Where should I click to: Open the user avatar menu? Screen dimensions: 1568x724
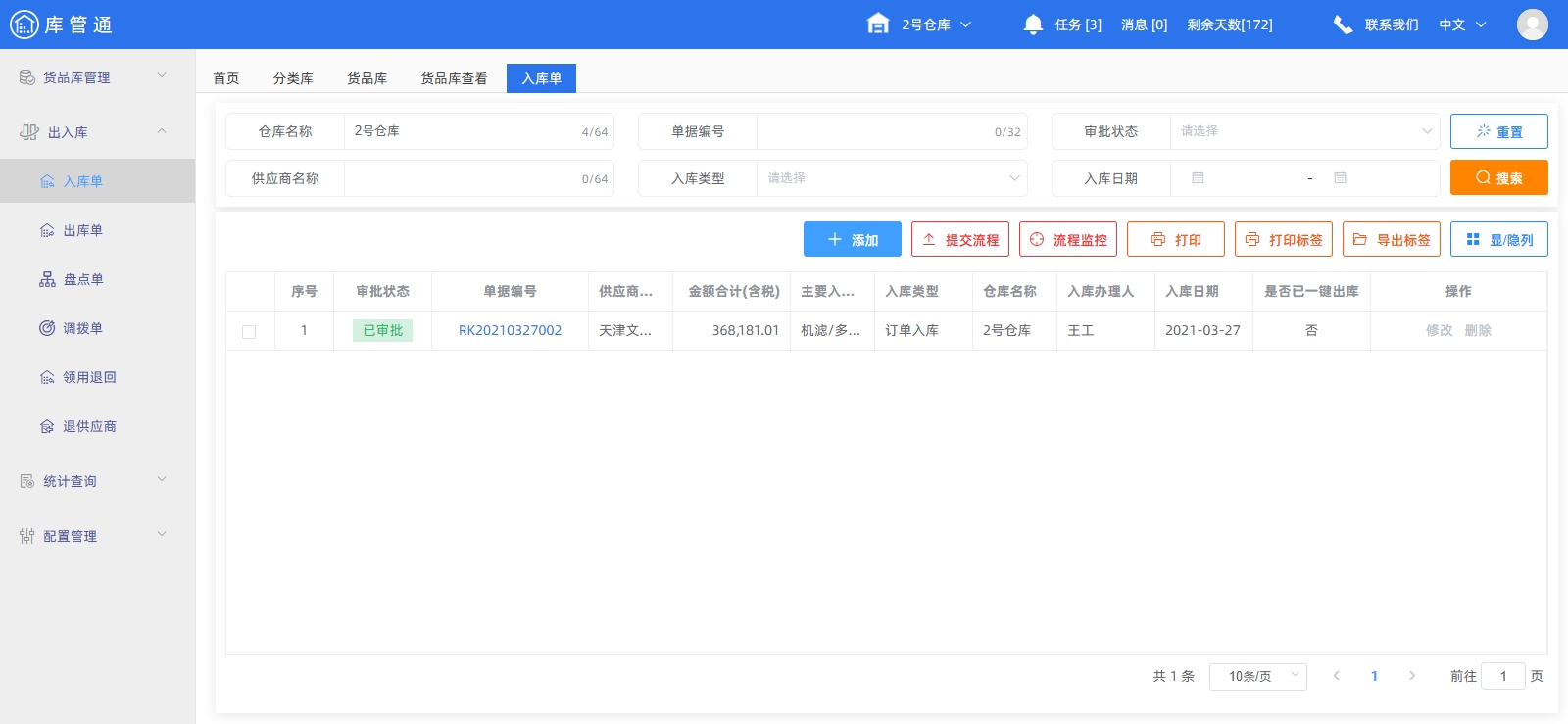[x=1533, y=24]
